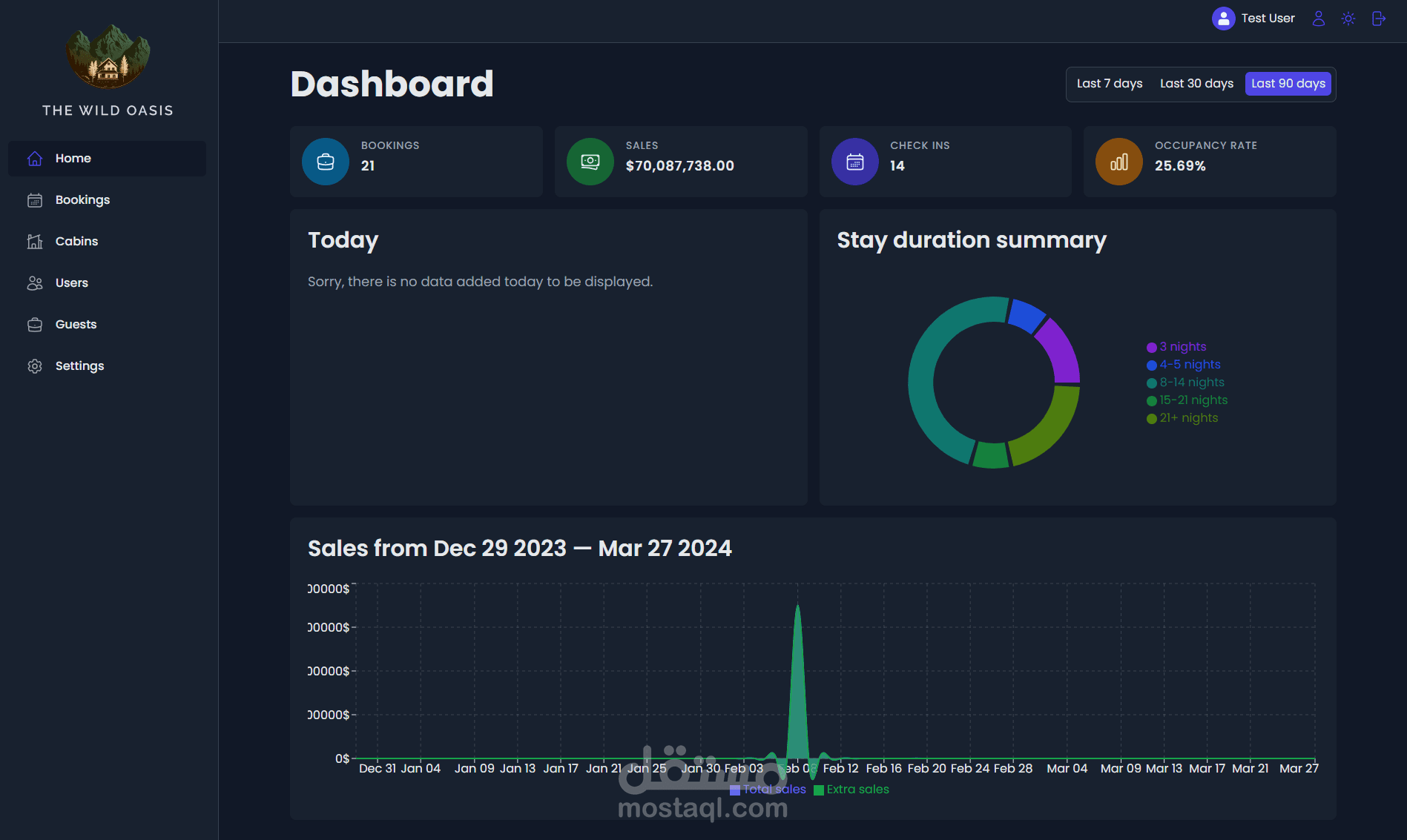Click The Wild Oasis logo
Image resolution: width=1407 pixels, height=840 pixels.
(108, 58)
